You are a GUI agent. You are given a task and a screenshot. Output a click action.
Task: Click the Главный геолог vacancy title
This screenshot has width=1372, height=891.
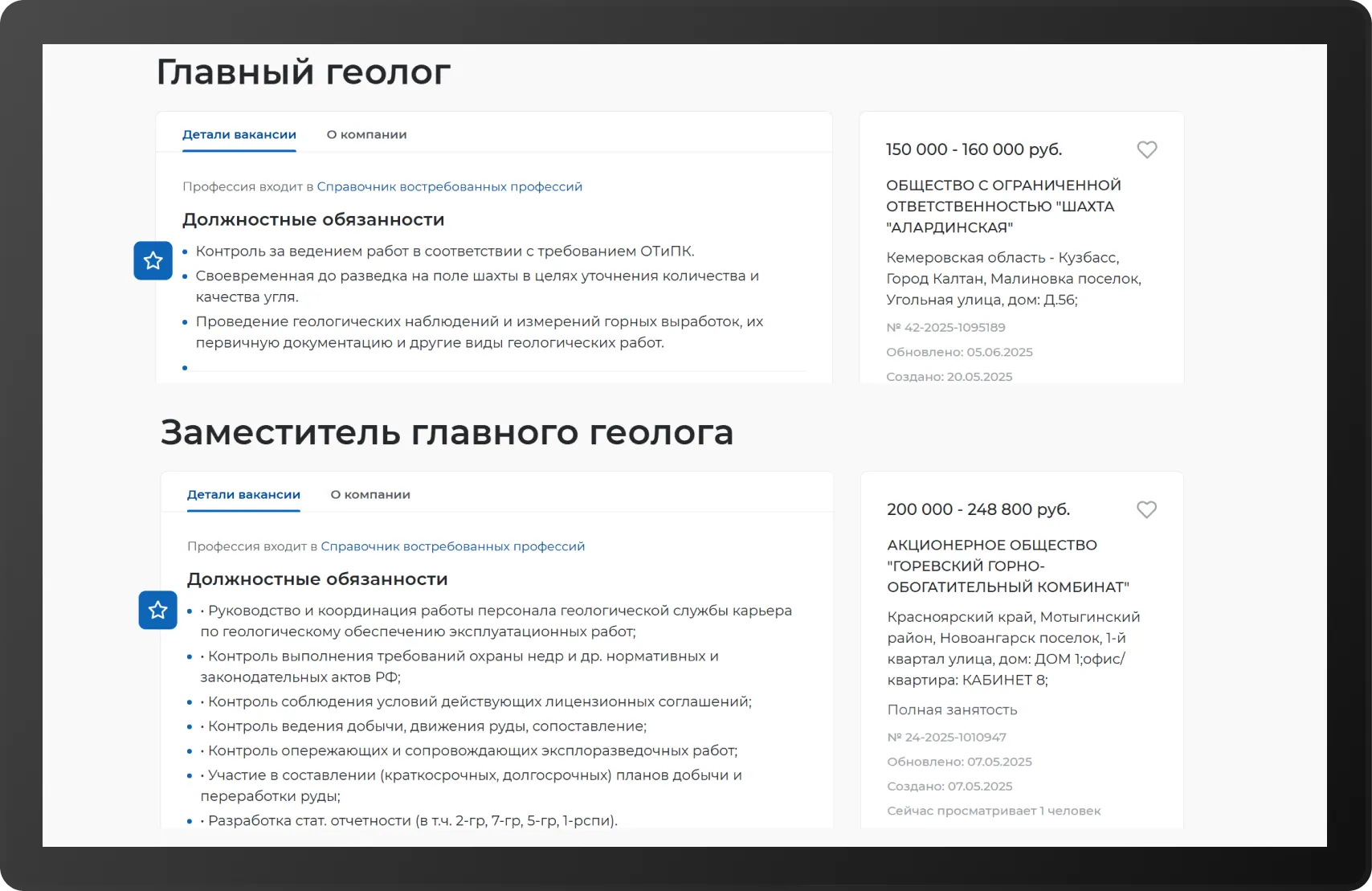pyautogui.click(x=303, y=72)
